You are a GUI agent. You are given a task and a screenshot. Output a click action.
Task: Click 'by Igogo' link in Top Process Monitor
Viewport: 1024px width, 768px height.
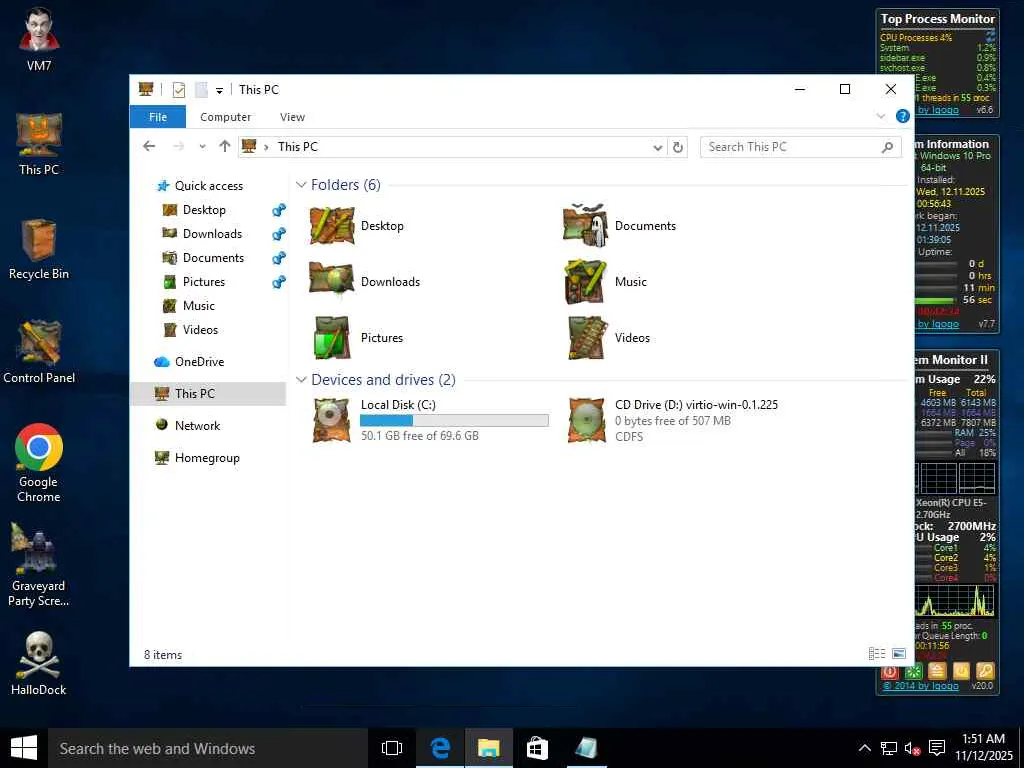pos(938,110)
